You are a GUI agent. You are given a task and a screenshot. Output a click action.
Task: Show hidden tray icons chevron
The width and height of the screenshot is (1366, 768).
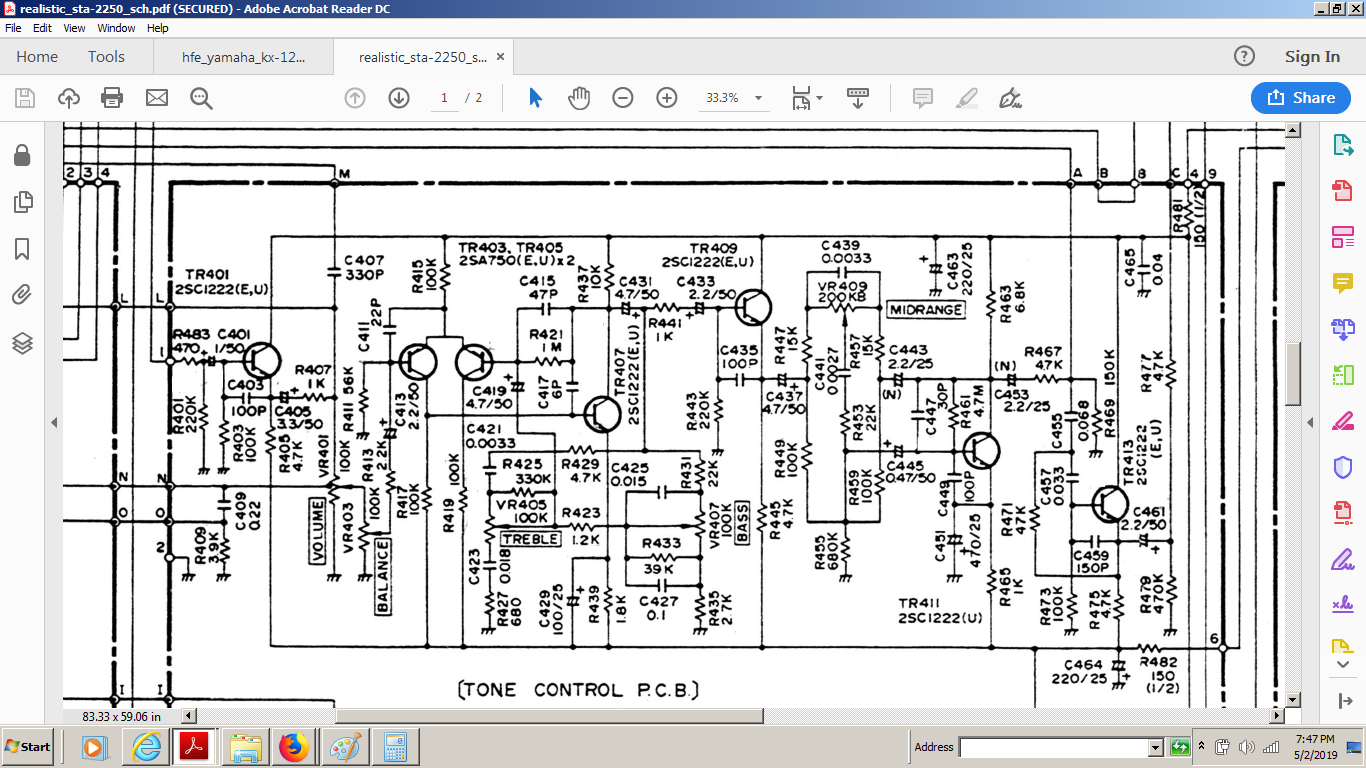pyautogui.click(x=1201, y=747)
